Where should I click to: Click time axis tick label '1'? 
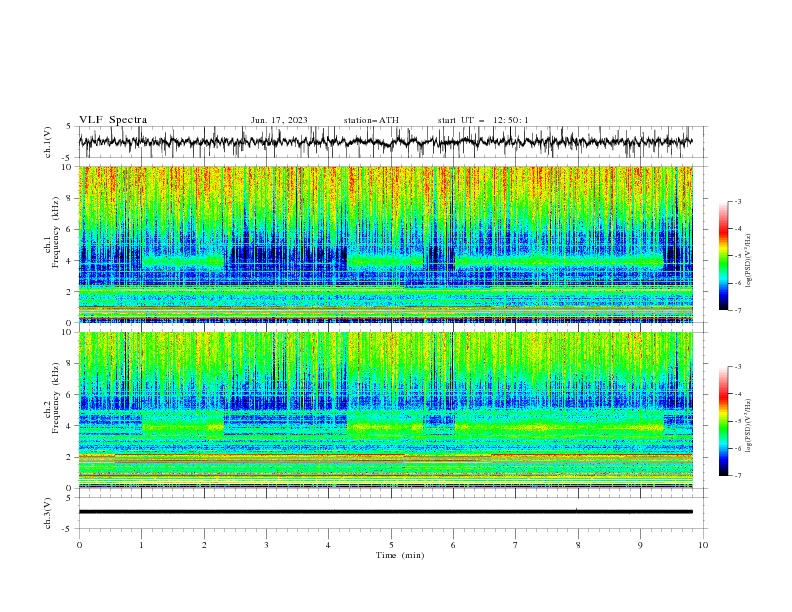pos(141,545)
